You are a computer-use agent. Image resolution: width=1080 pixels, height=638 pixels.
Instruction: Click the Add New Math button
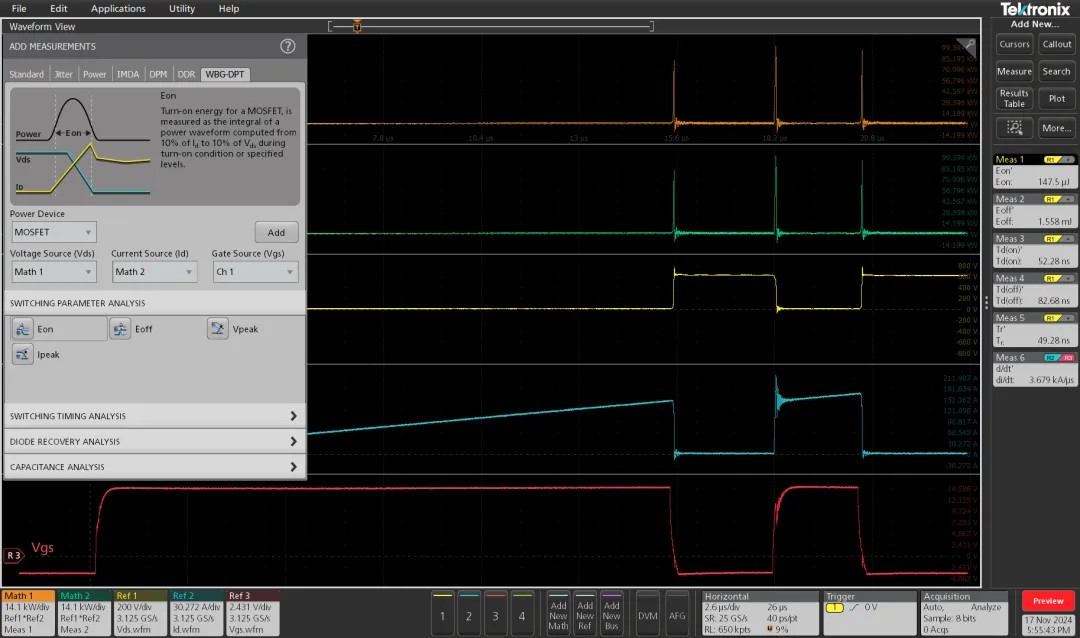click(559, 613)
